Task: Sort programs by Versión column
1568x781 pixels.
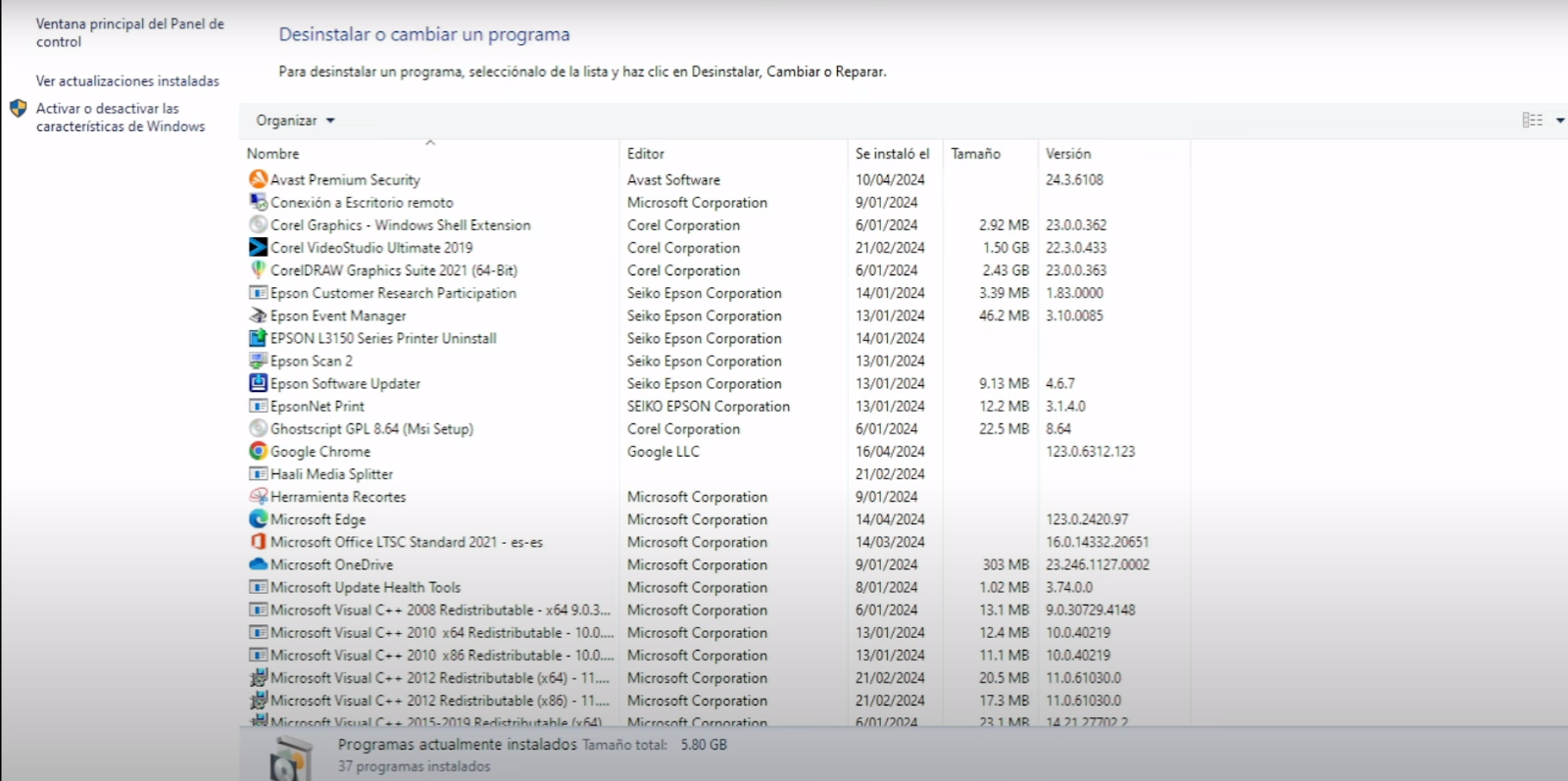Action: pyautogui.click(x=1067, y=154)
